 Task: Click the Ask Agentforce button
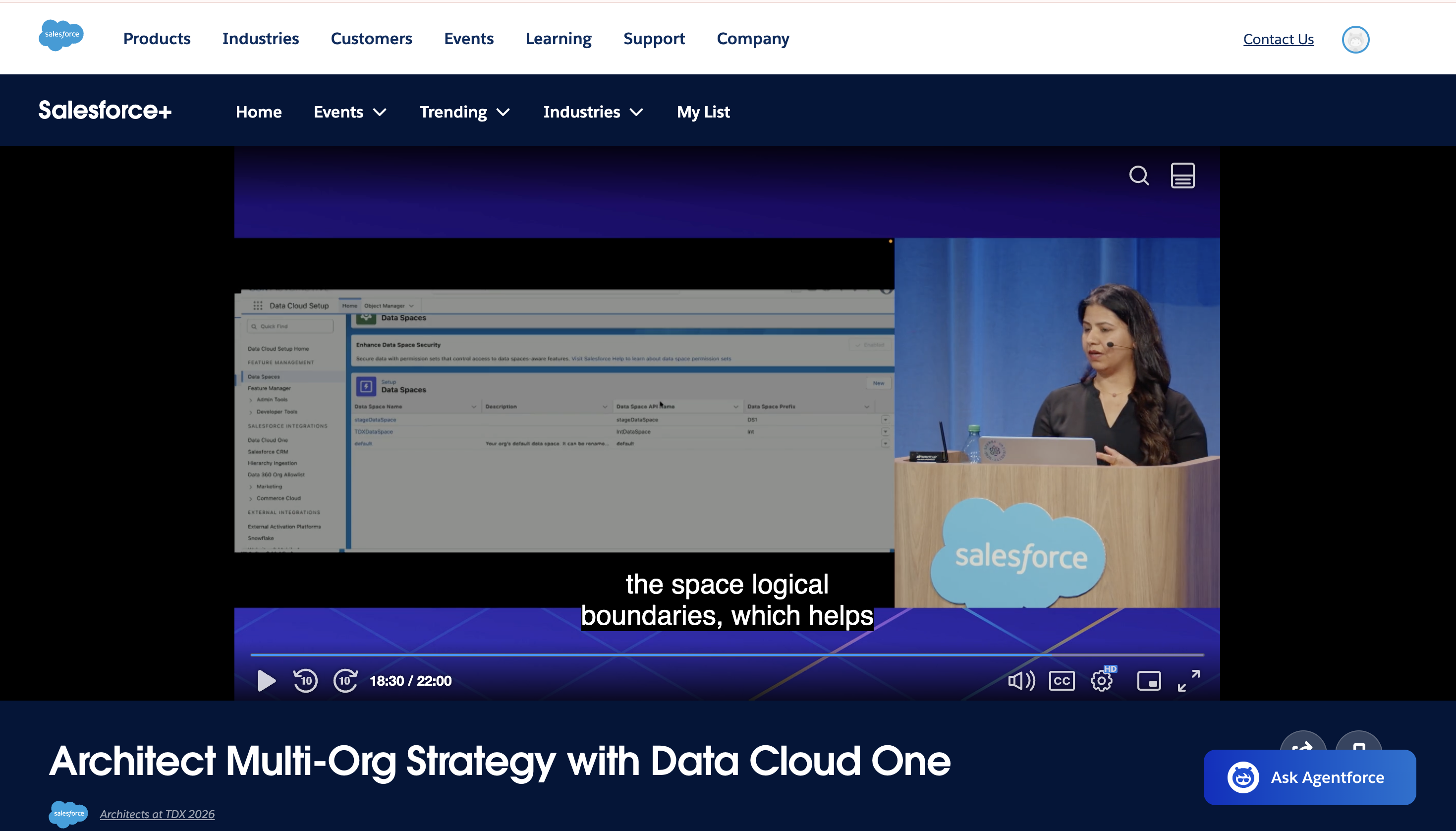(x=1309, y=777)
